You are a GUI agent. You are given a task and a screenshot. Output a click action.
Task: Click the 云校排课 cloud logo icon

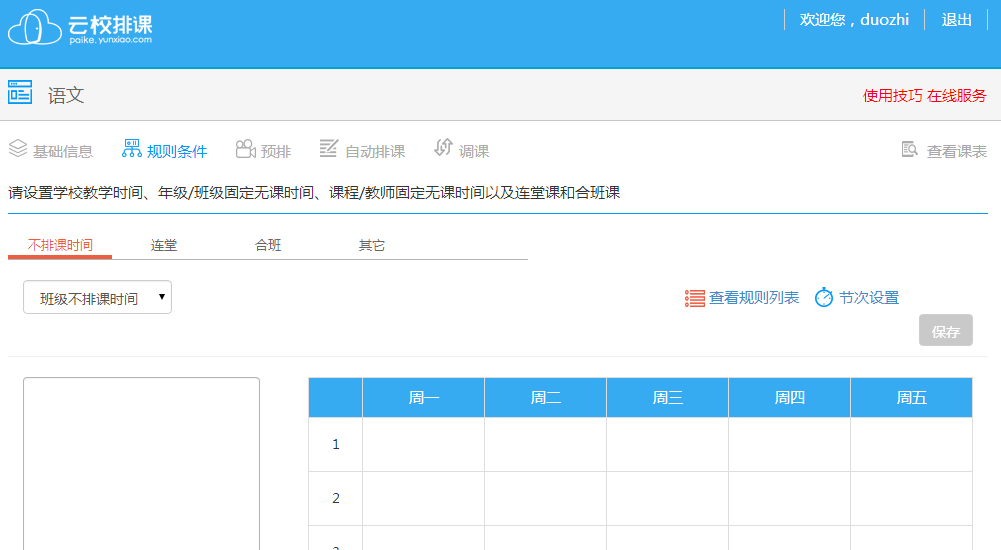click(35, 27)
